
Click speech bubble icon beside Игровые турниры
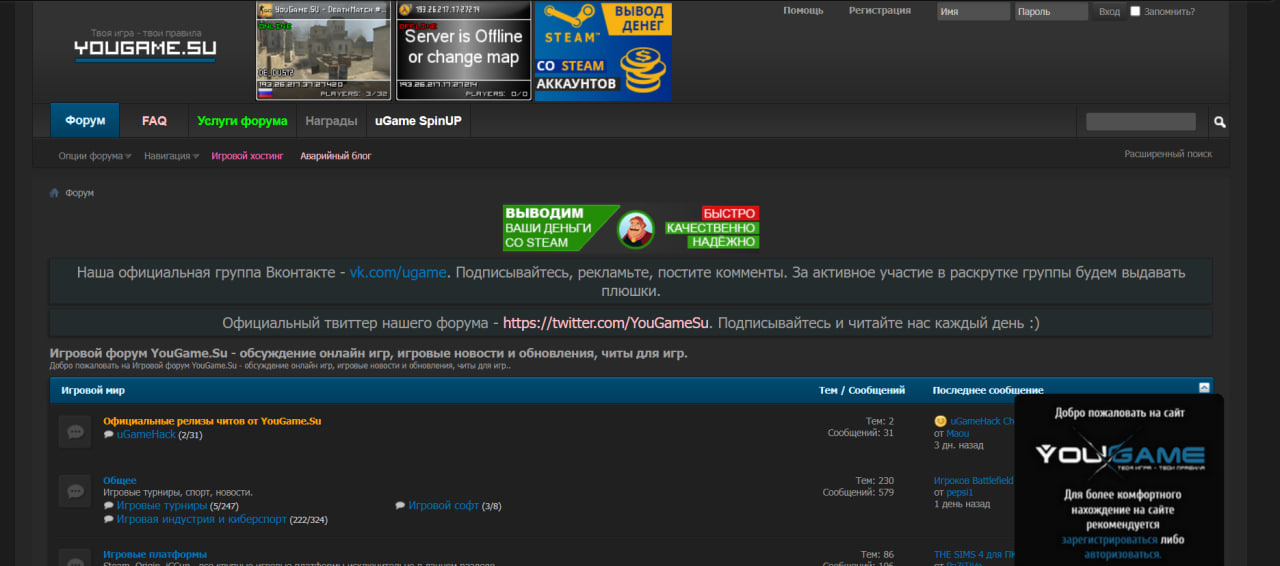[109, 506]
